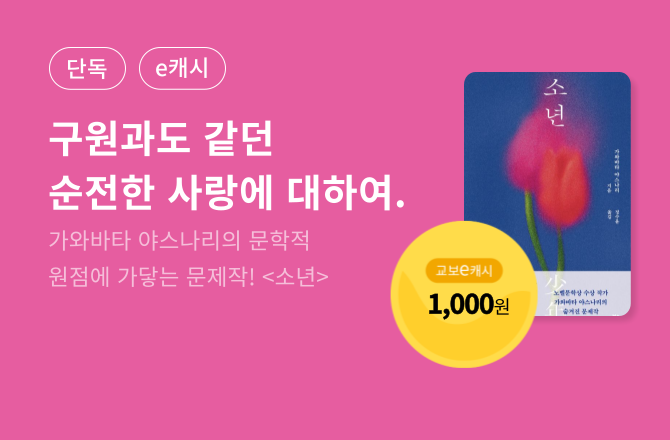670x440 pixels.
Task: Select the orange 교보e캐시 label
Action: click(464, 270)
